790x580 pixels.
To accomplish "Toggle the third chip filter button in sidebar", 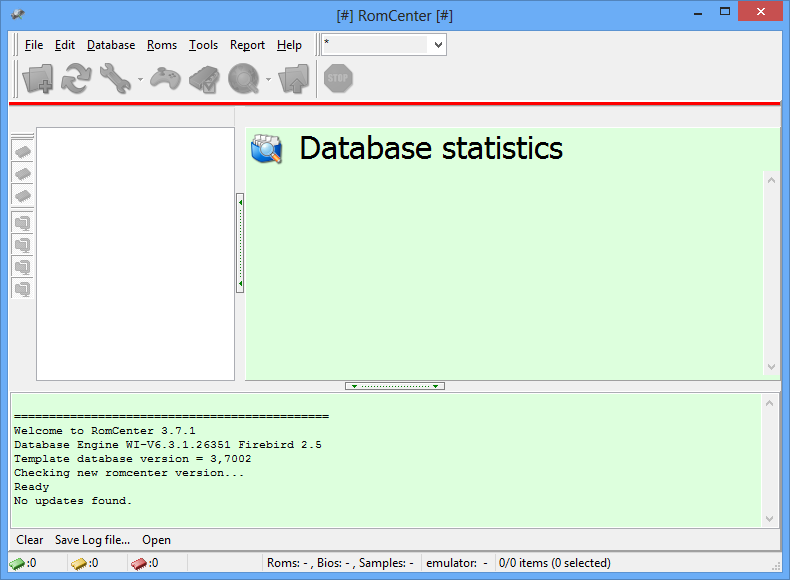I will click(x=22, y=195).
